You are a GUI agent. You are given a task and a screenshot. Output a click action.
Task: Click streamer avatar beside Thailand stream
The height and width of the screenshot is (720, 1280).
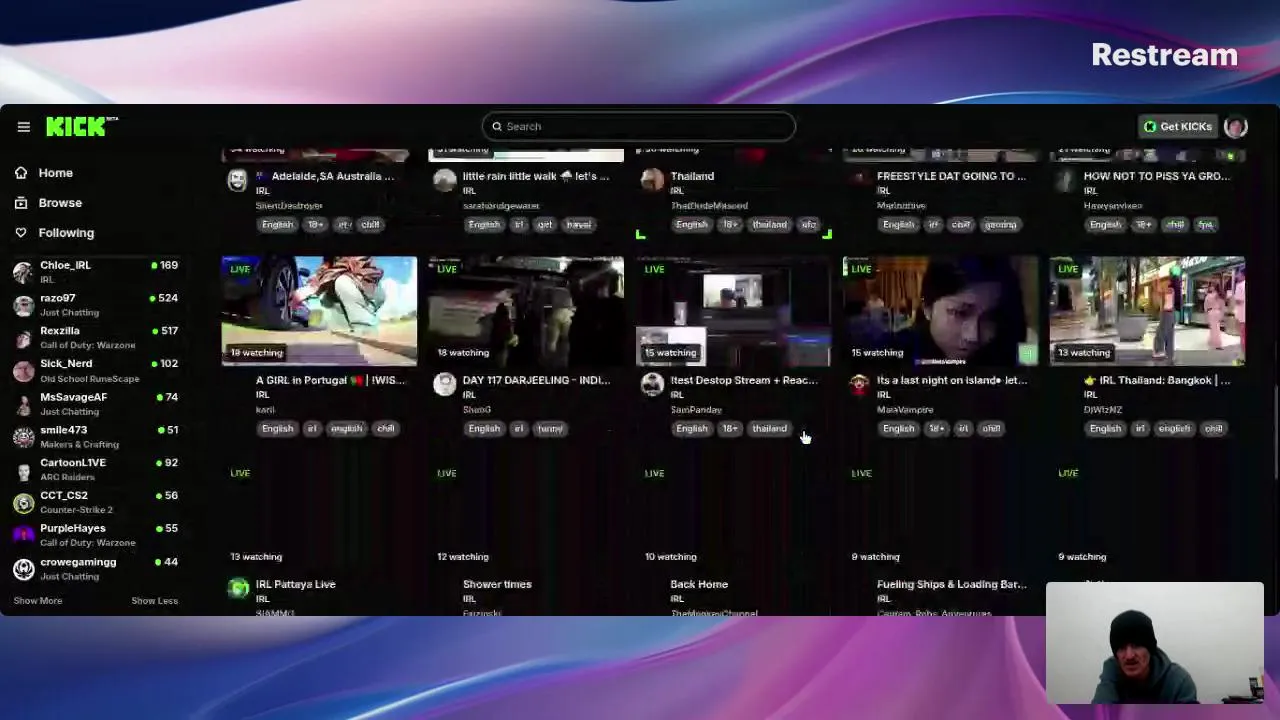[x=651, y=180]
